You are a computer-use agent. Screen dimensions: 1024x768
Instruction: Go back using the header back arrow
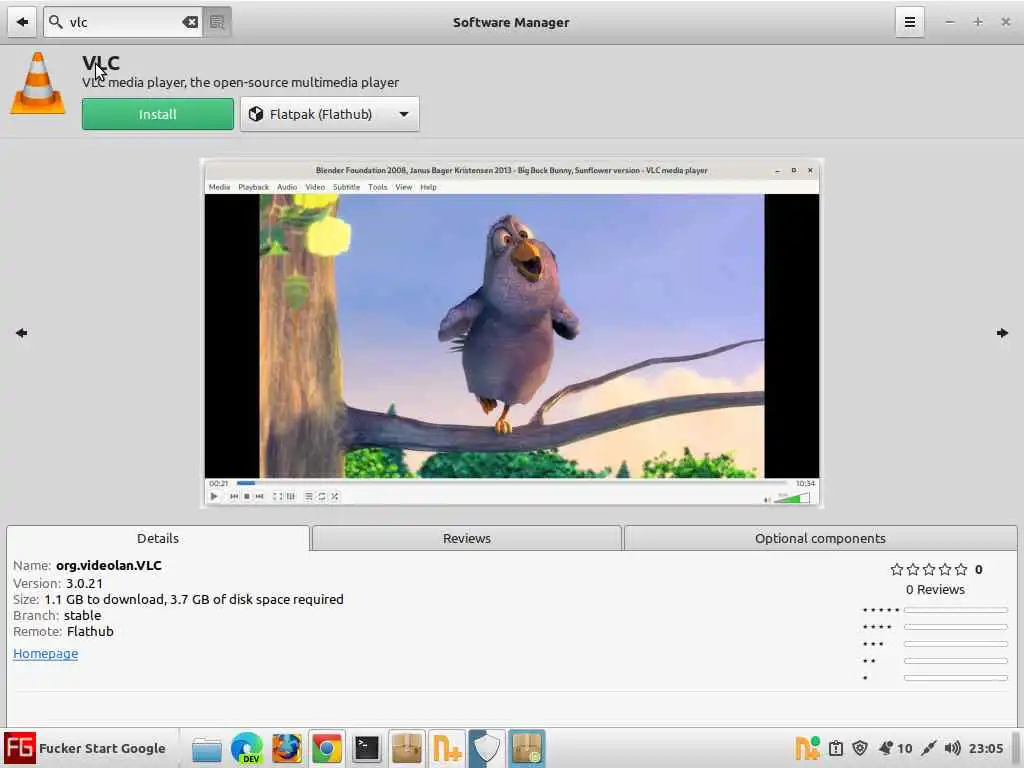[22, 22]
